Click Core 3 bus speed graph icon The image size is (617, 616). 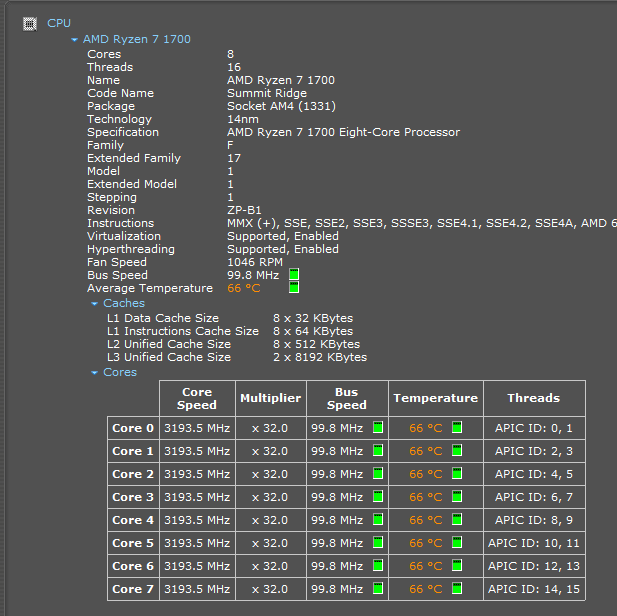(x=378, y=496)
